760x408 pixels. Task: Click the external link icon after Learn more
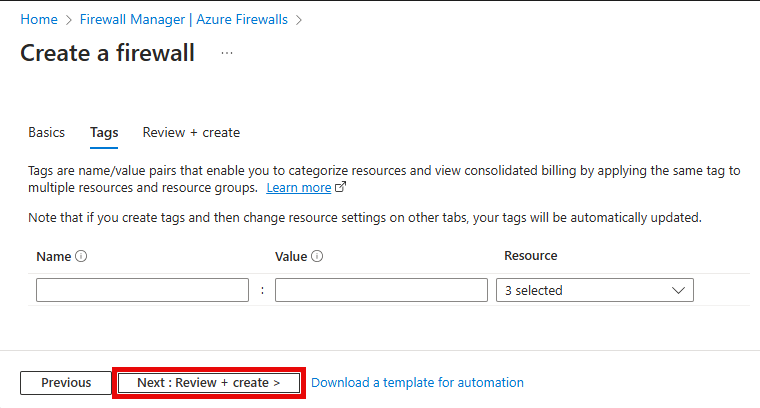[x=341, y=187]
